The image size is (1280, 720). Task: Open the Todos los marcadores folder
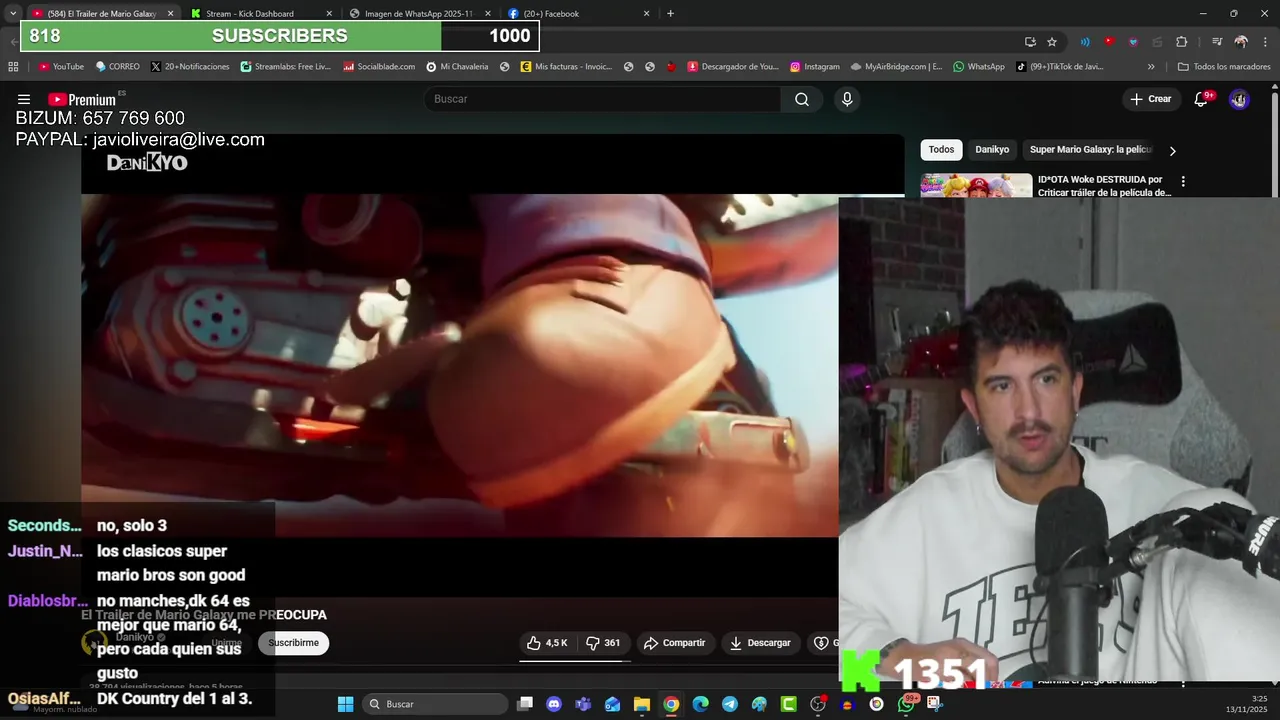click(x=1224, y=67)
